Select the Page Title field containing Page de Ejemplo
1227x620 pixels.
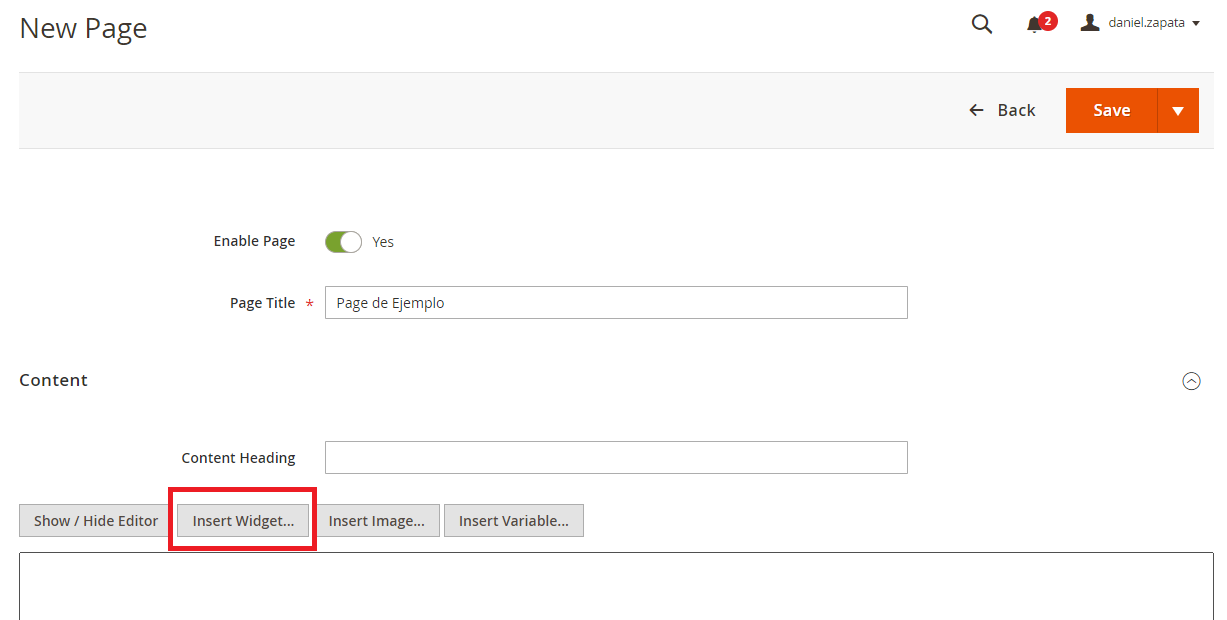616,302
